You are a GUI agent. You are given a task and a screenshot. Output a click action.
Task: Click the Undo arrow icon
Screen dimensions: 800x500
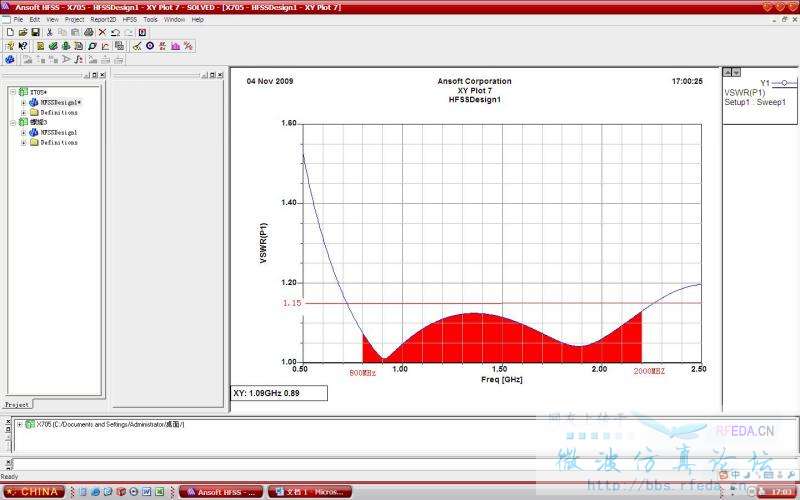115,33
